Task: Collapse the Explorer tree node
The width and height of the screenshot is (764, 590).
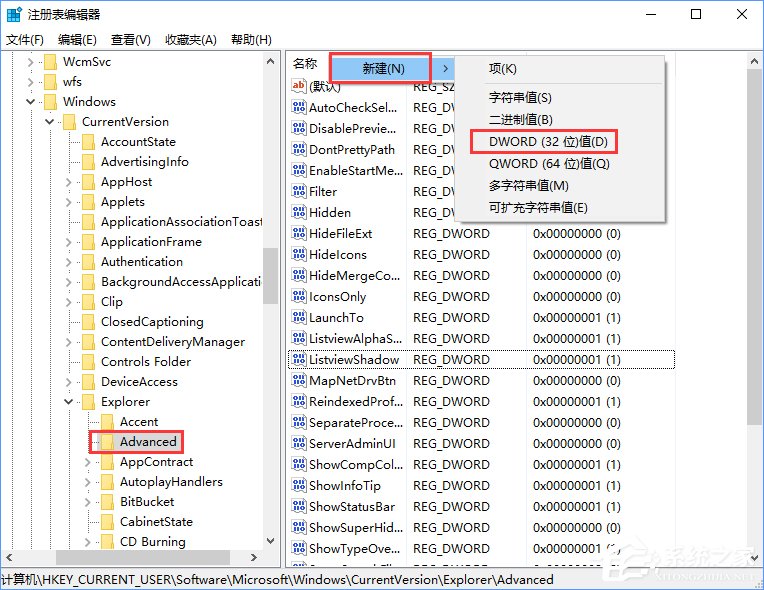Action: click(x=68, y=402)
